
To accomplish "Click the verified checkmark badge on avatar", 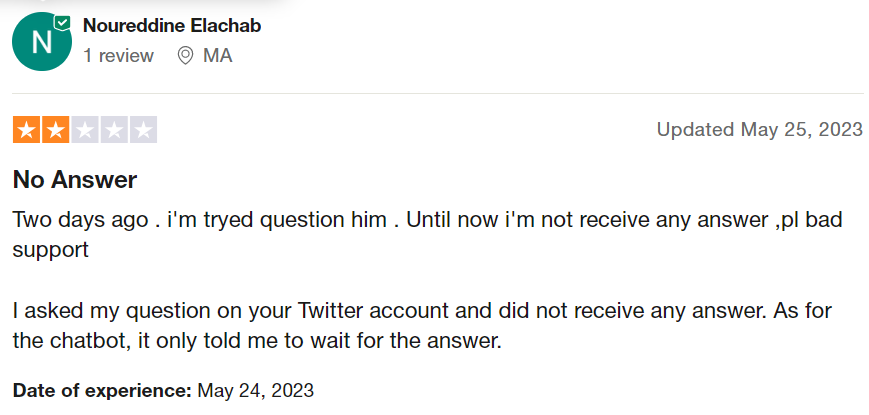I will pos(62,23).
